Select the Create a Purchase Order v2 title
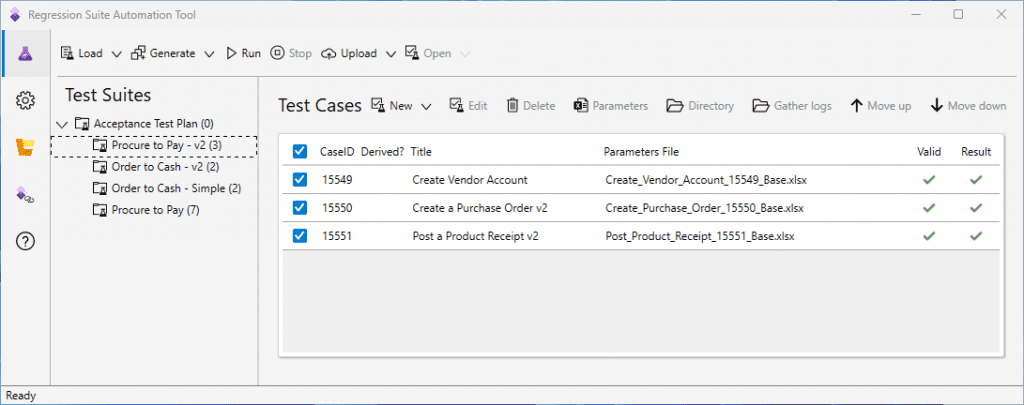 (x=480, y=208)
